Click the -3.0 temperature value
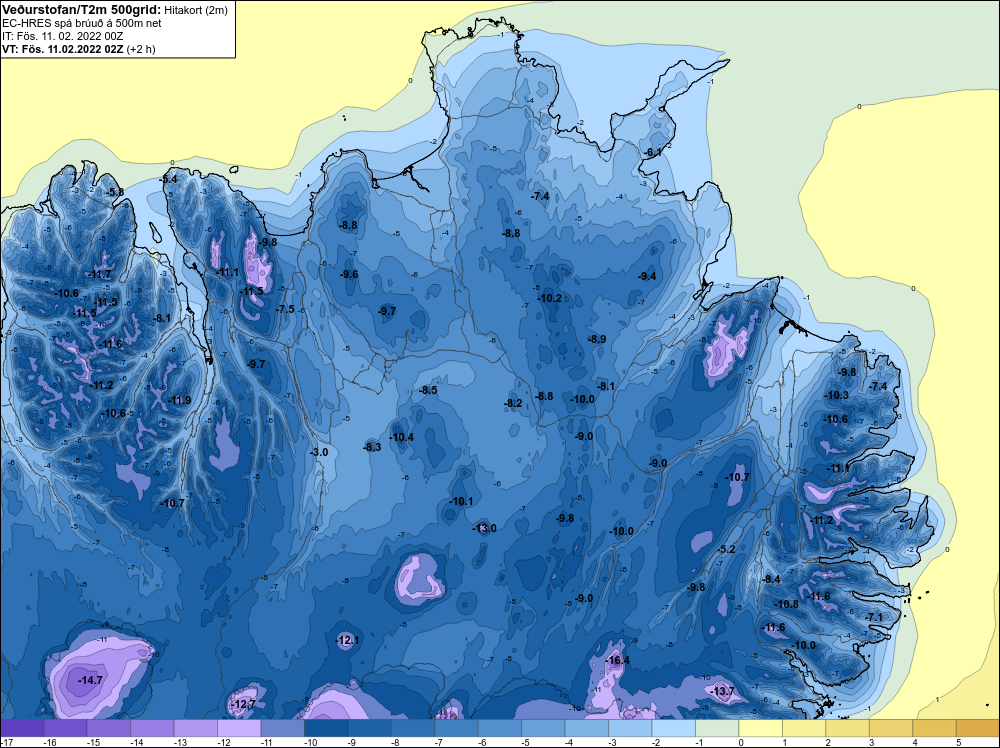 coord(319,452)
